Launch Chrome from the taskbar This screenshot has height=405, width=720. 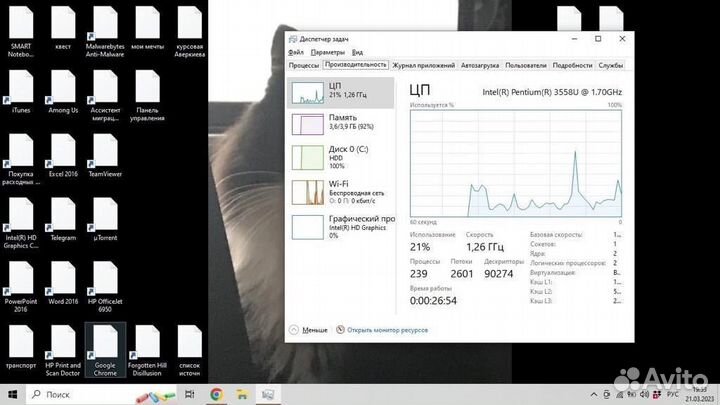pyautogui.click(x=216, y=394)
